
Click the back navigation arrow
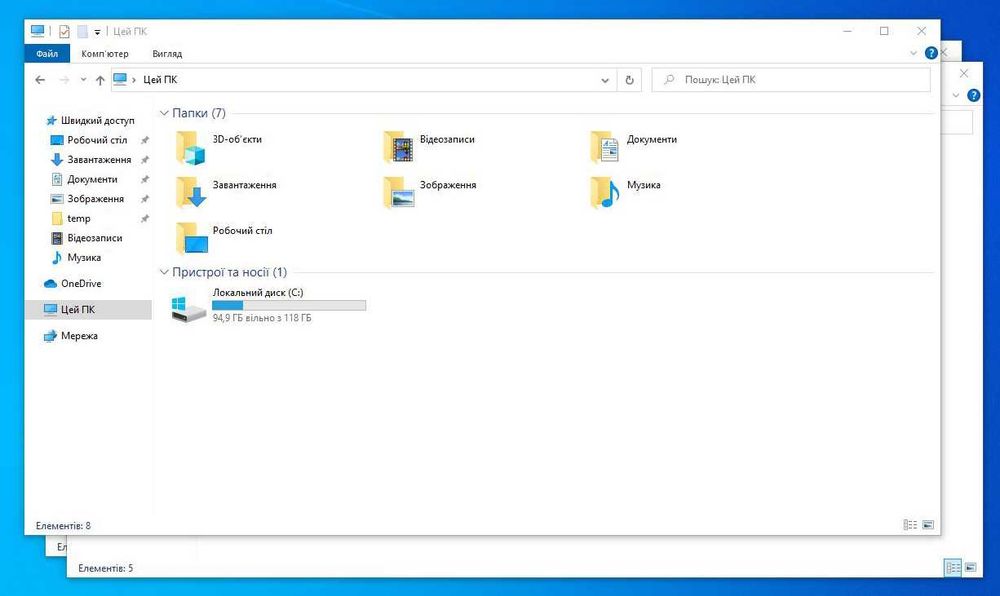click(x=40, y=80)
